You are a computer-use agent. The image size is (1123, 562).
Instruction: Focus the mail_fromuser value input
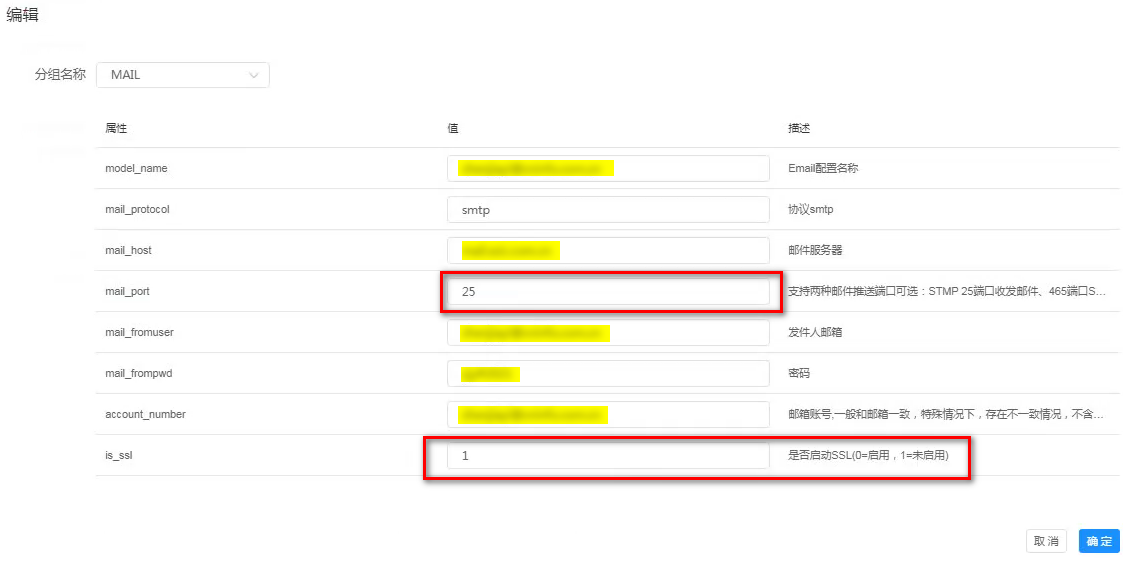[x=608, y=333]
